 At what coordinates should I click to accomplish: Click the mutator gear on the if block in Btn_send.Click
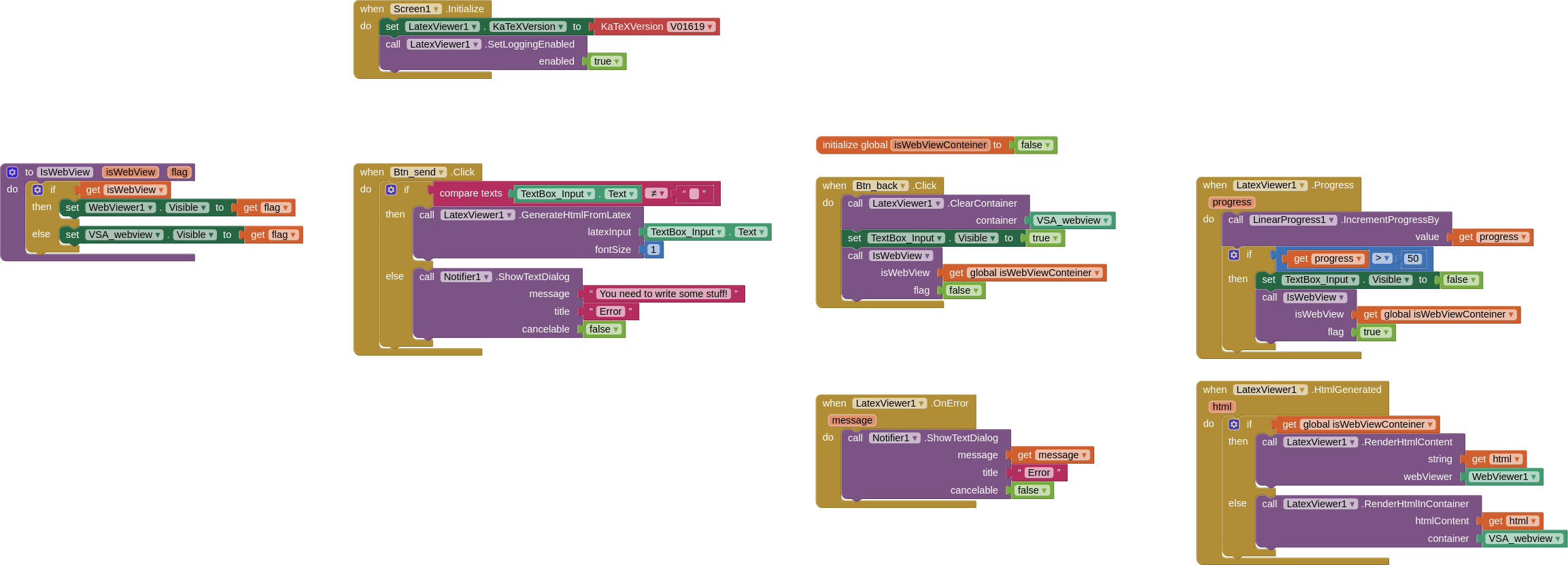coord(392,190)
